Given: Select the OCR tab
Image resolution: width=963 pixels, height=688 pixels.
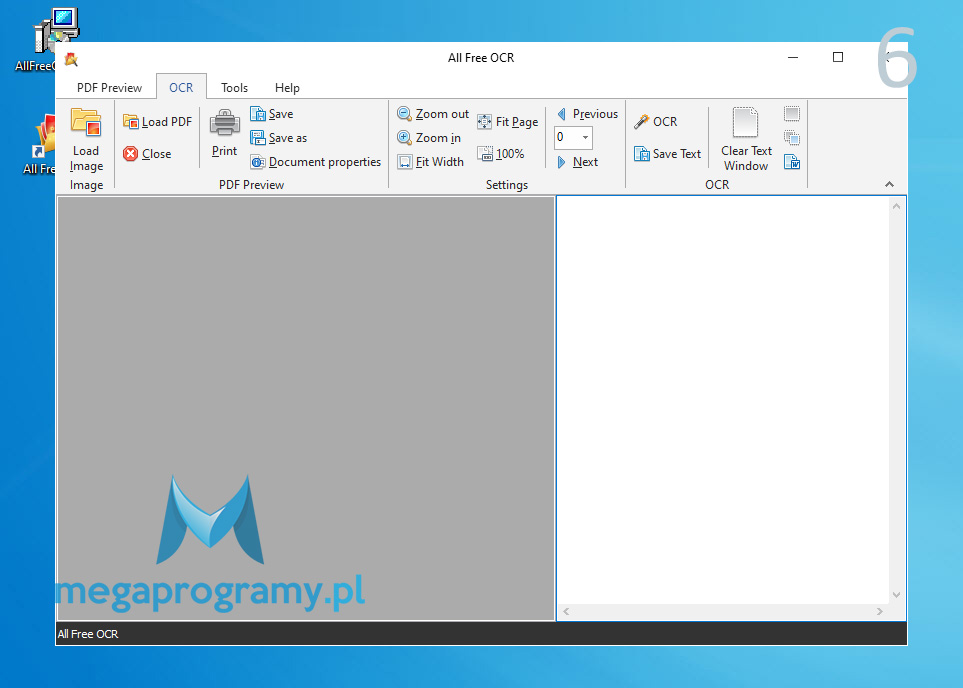Looking at the screenshot, I should 181,87.
